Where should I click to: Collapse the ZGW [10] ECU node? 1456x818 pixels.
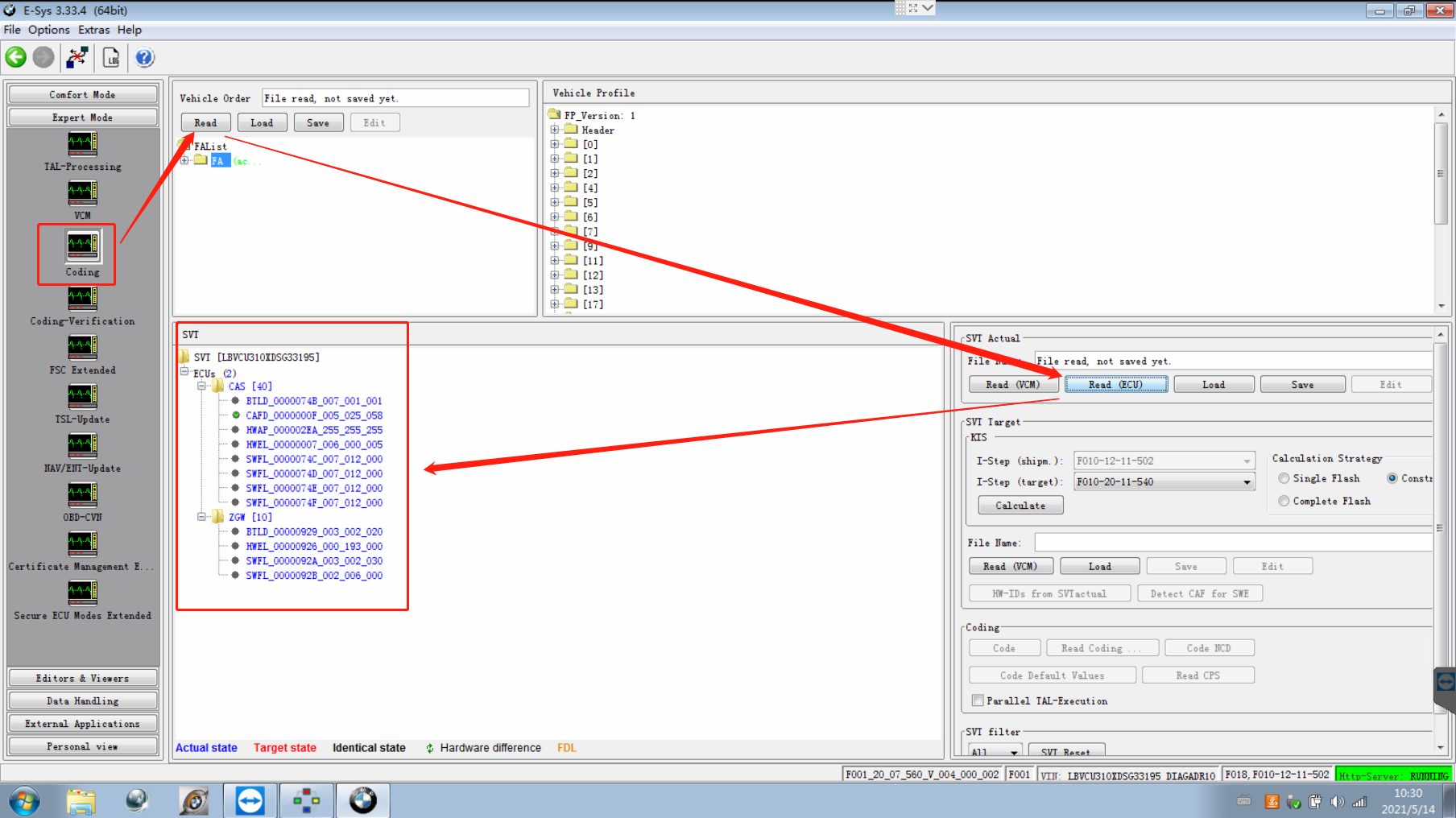pyautogui.click(x=202, y=517)
